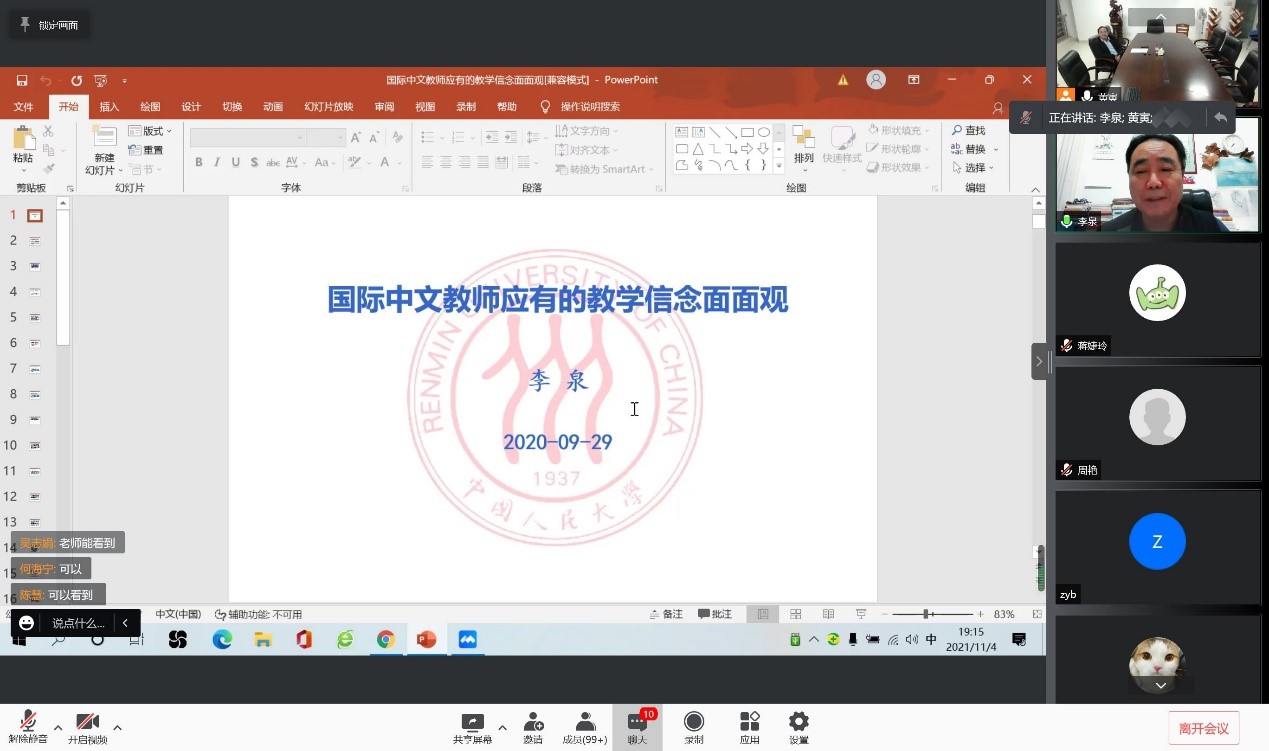Open Chrome from the Windows taskbar
The height and width of the screenshot is (751, 1269).
(x=386, y=639)
